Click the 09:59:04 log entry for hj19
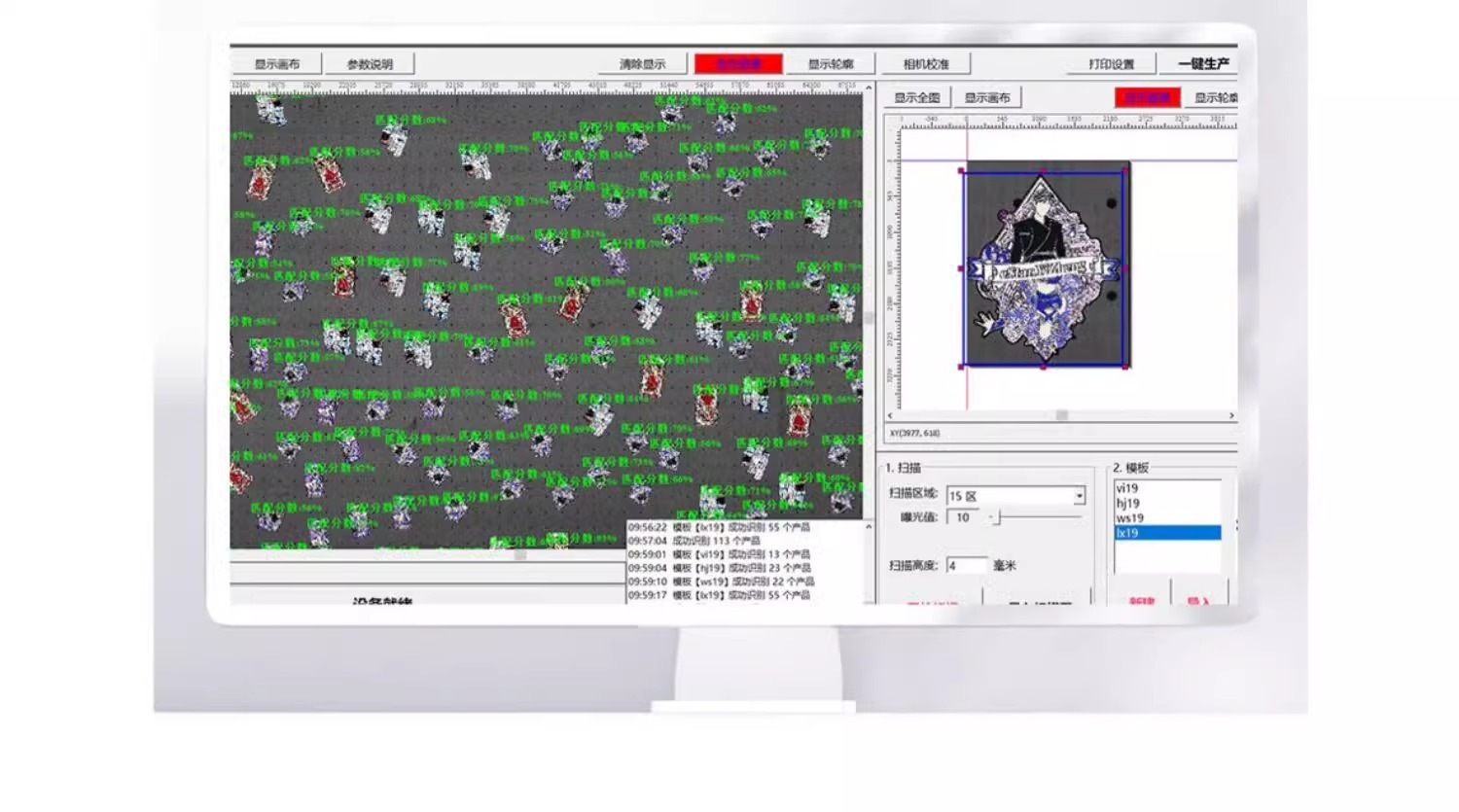This screenshot has width=1459, height=812. pyautogui.click(x=719, y=568)
